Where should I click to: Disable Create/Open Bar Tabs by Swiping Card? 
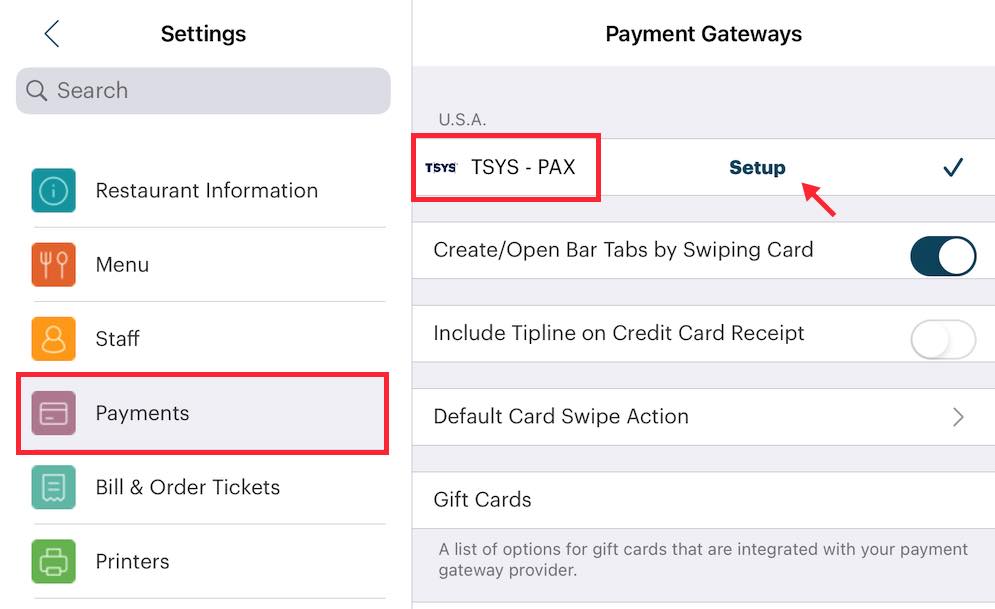943,255
